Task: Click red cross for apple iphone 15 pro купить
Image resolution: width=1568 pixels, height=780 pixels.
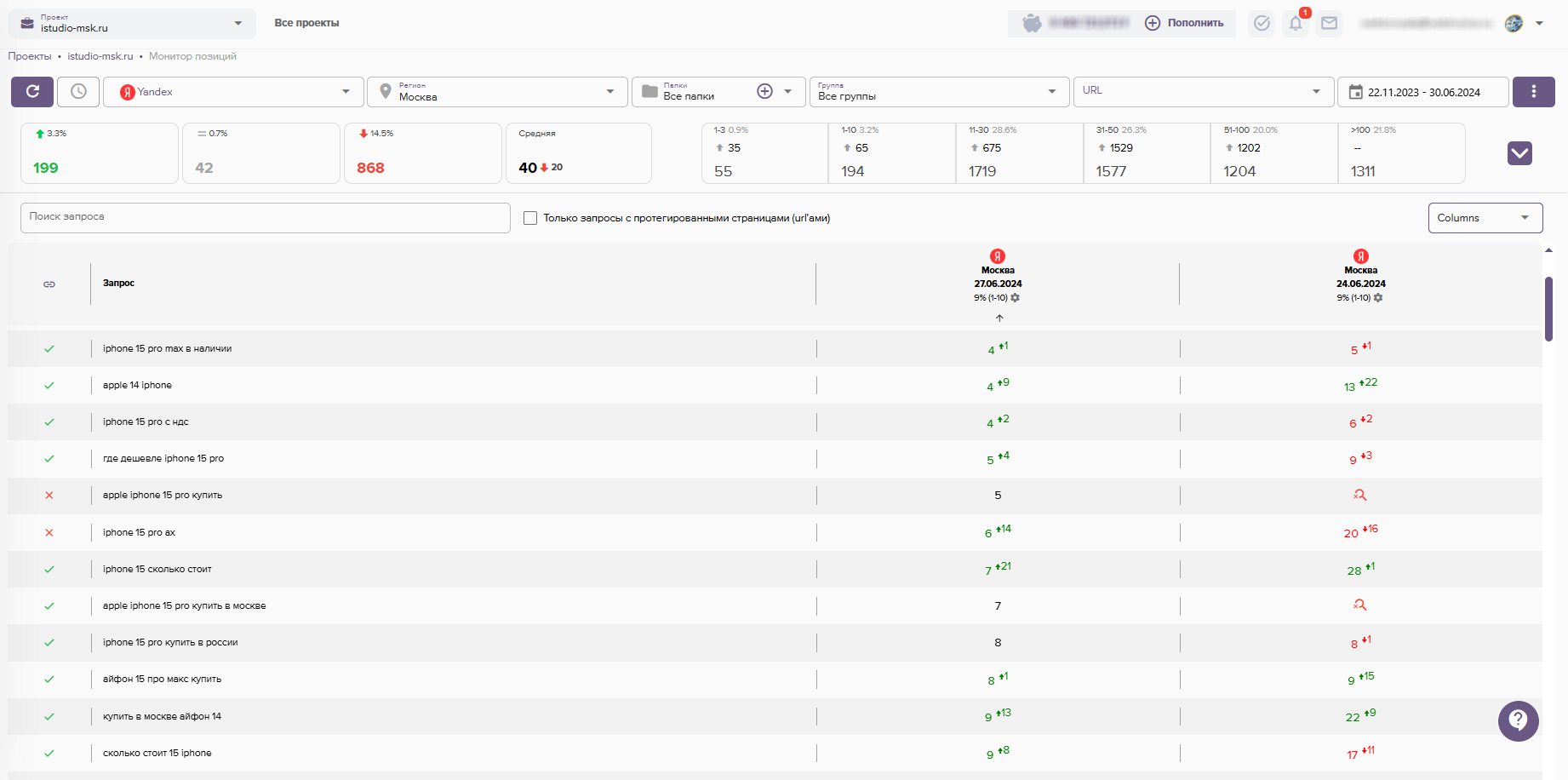Action: click(49, 496)
